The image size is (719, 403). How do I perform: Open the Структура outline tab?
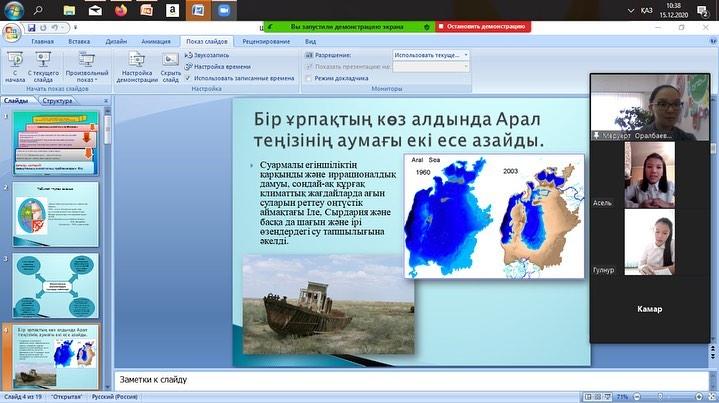click(x=58, y=101)
